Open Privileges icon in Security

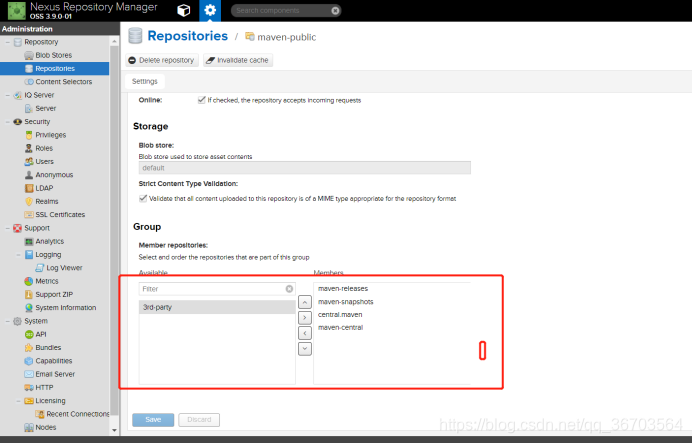click(29, 135)
